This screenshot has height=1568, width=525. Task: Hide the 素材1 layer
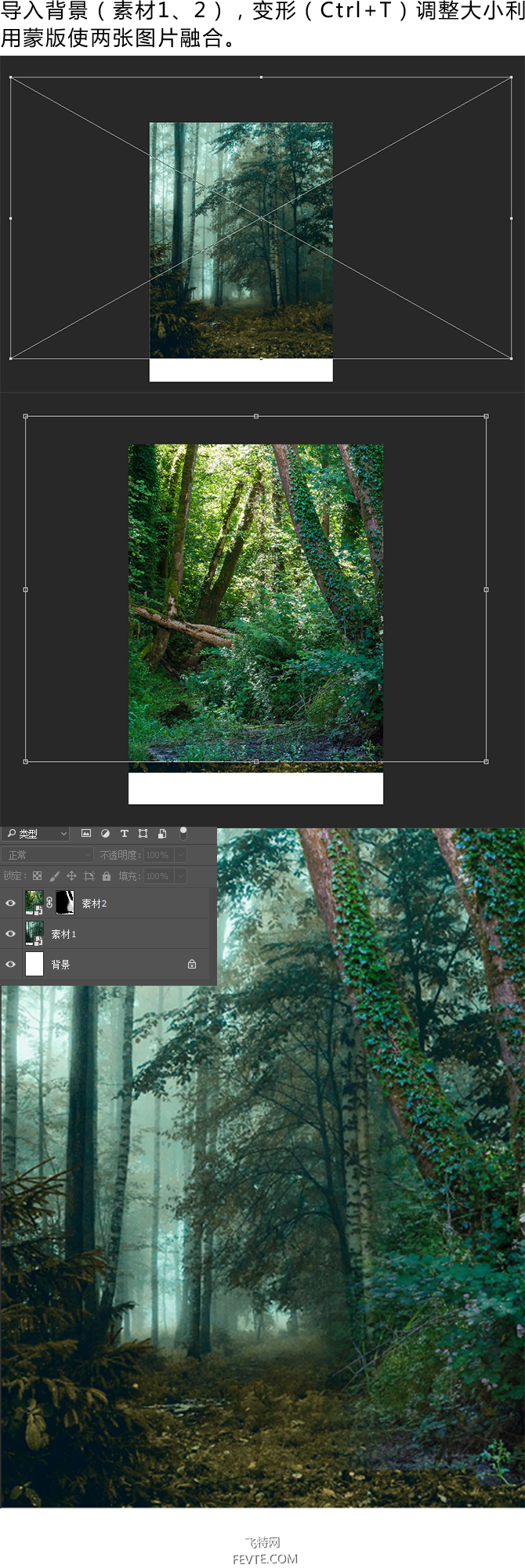(x=11, y=934)
